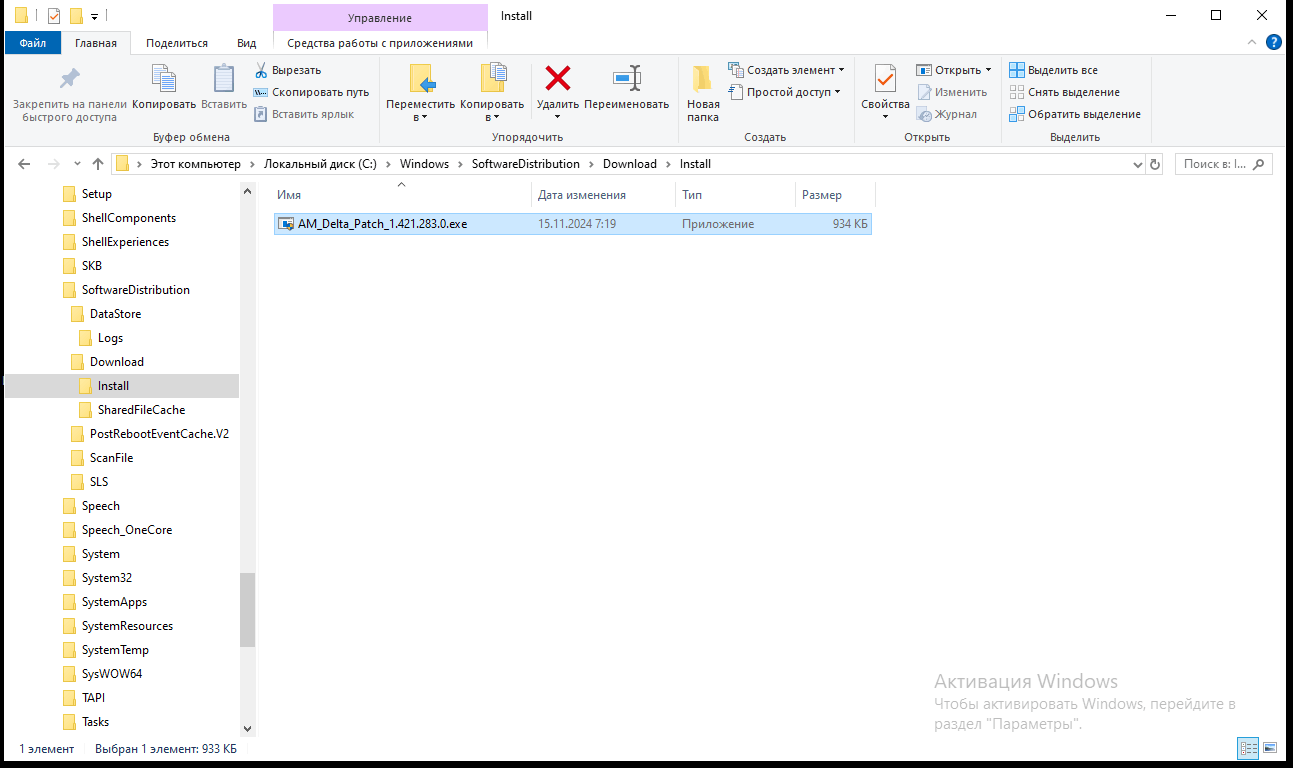Open the address bar history dropdown
1293x768 pixels.
pyautogui.click(x=1138, y=163)
